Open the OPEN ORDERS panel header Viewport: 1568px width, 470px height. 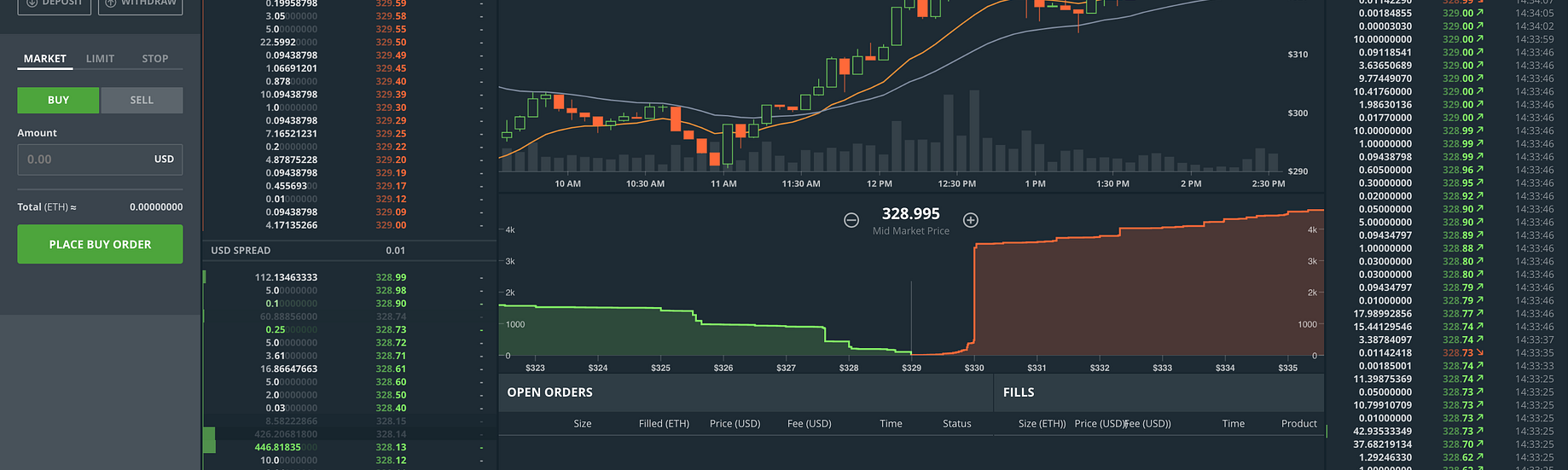(549, 392)
